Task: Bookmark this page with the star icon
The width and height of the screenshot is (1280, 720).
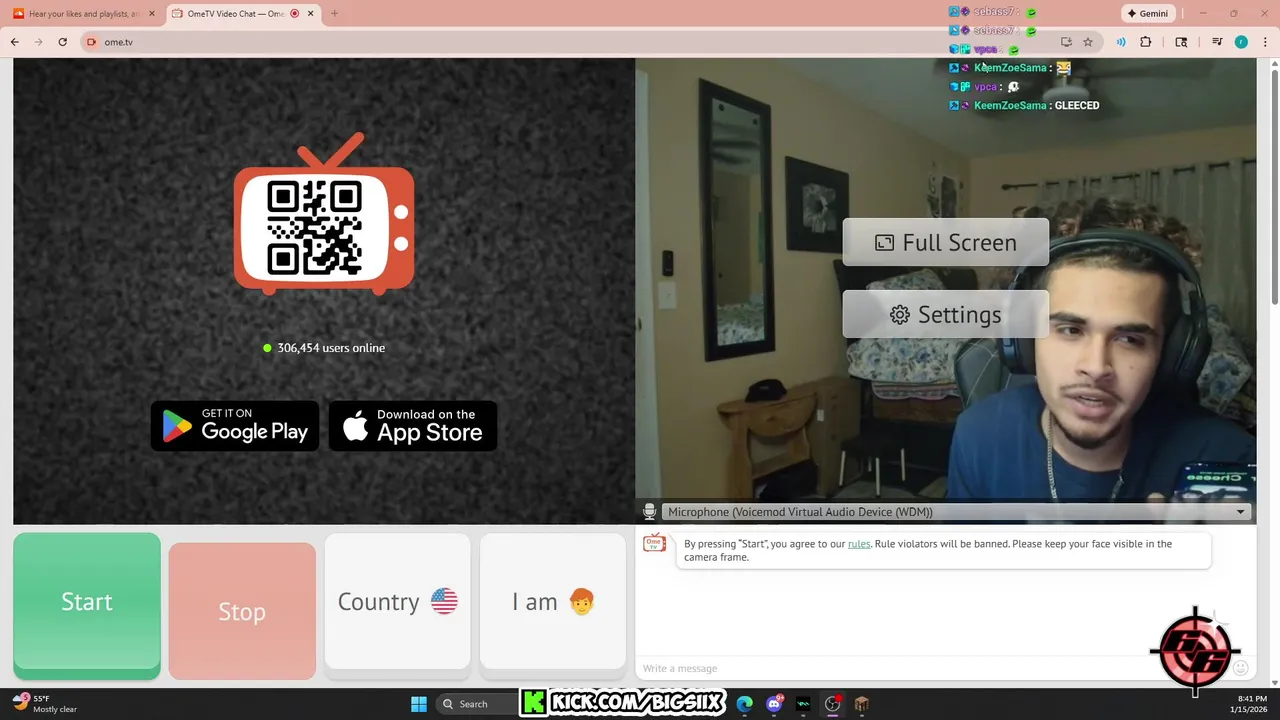Action: pos(1088,42)
